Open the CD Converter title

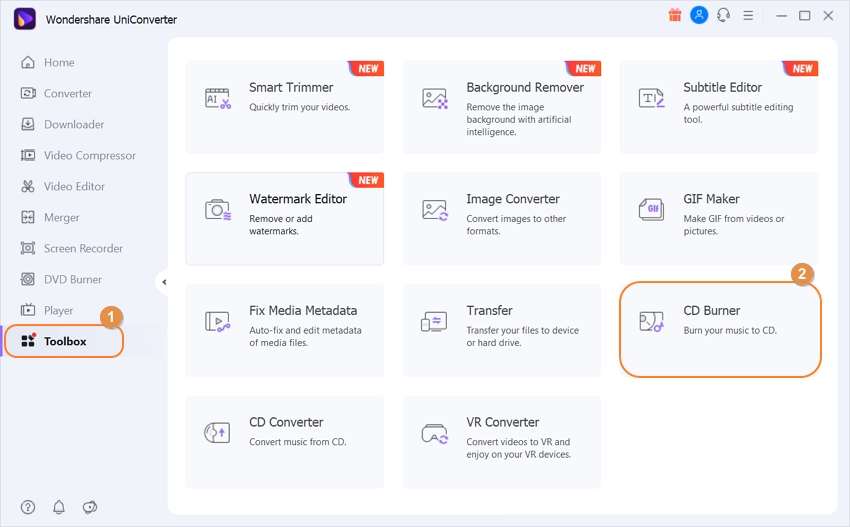pos(286,422)
